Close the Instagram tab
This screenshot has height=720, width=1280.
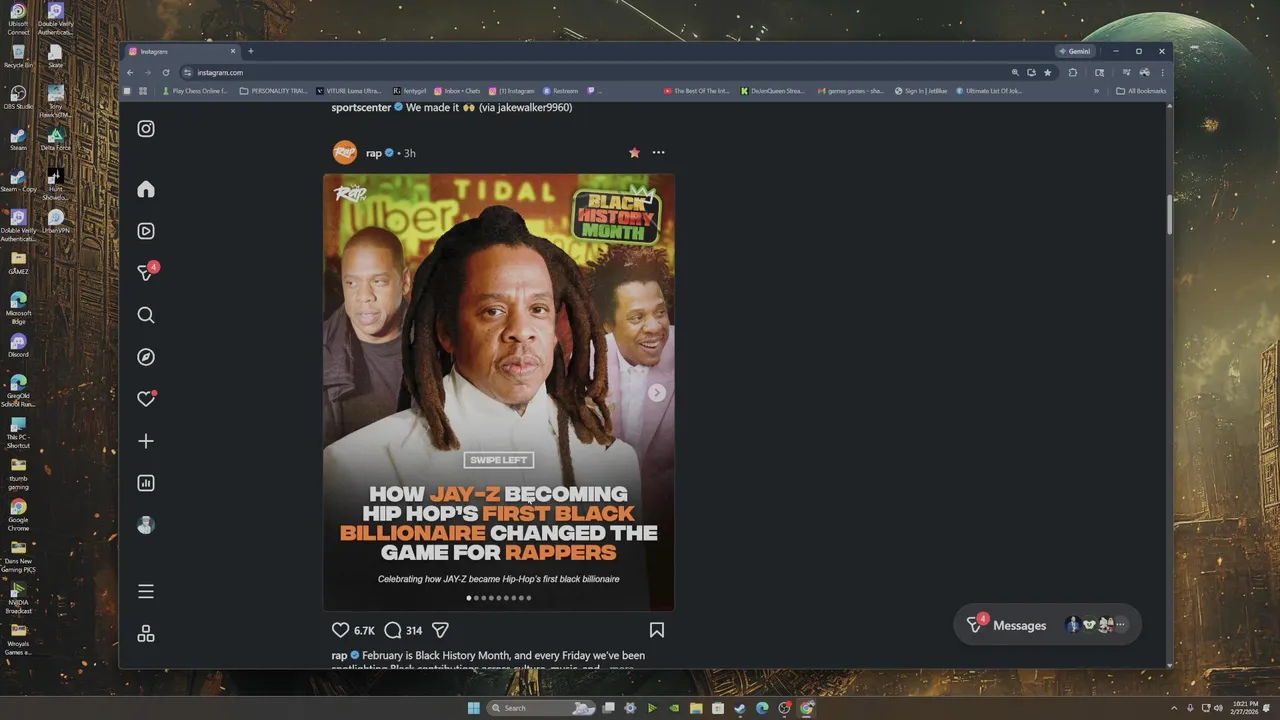(233, 51)
